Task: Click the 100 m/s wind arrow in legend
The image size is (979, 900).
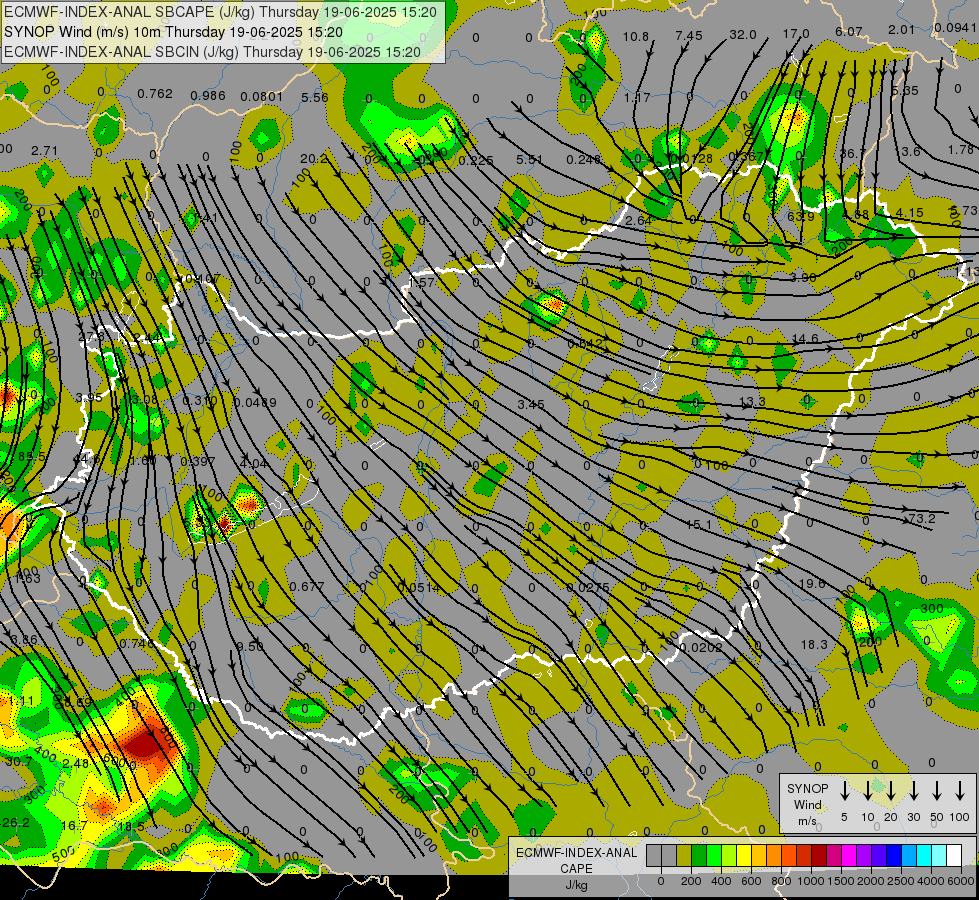Action: [x=960, y=791]
